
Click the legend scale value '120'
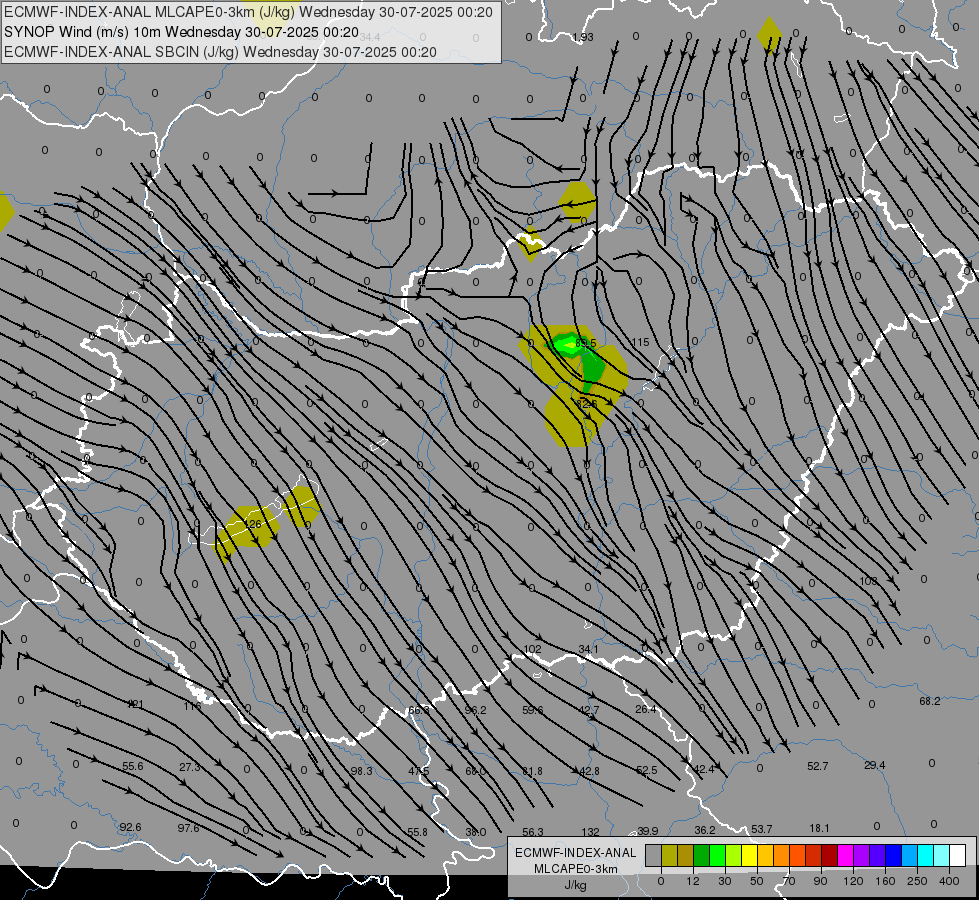pos(853,881)
